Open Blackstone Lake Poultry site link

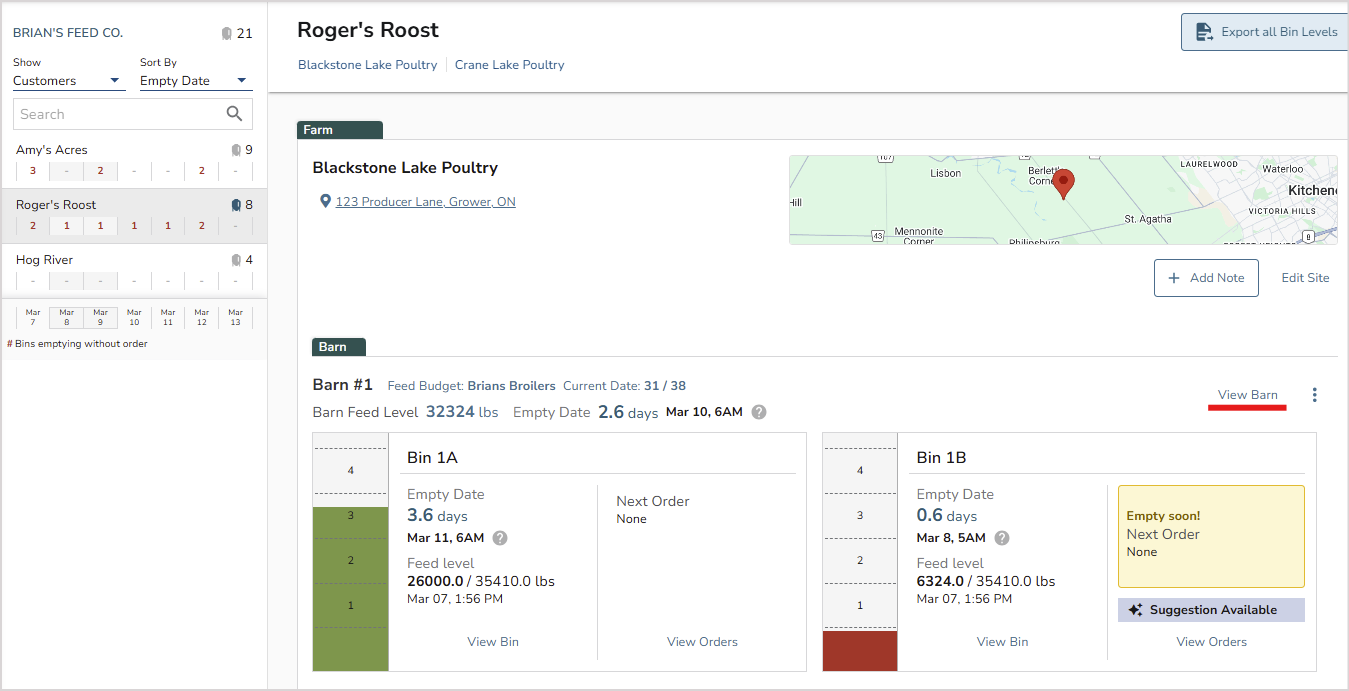[367, 65]
